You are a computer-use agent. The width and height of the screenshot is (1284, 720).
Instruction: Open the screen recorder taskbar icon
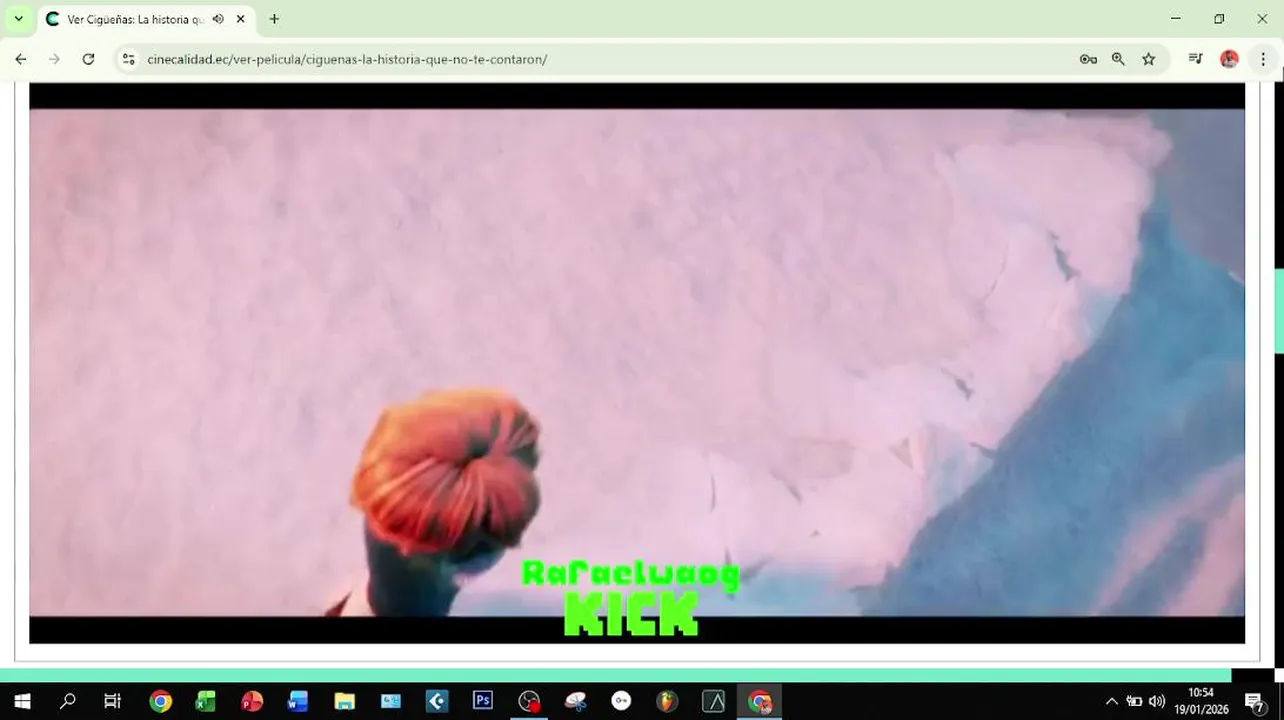tap(529, 701)
